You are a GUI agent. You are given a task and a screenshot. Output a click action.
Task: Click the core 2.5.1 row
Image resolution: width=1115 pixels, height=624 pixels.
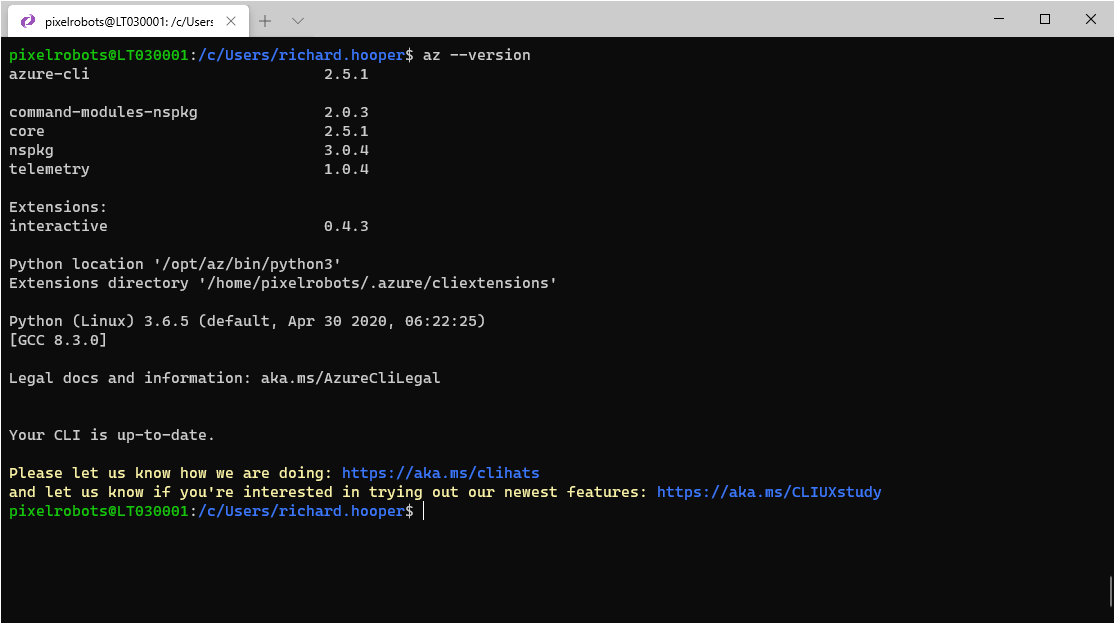[188, 131]
